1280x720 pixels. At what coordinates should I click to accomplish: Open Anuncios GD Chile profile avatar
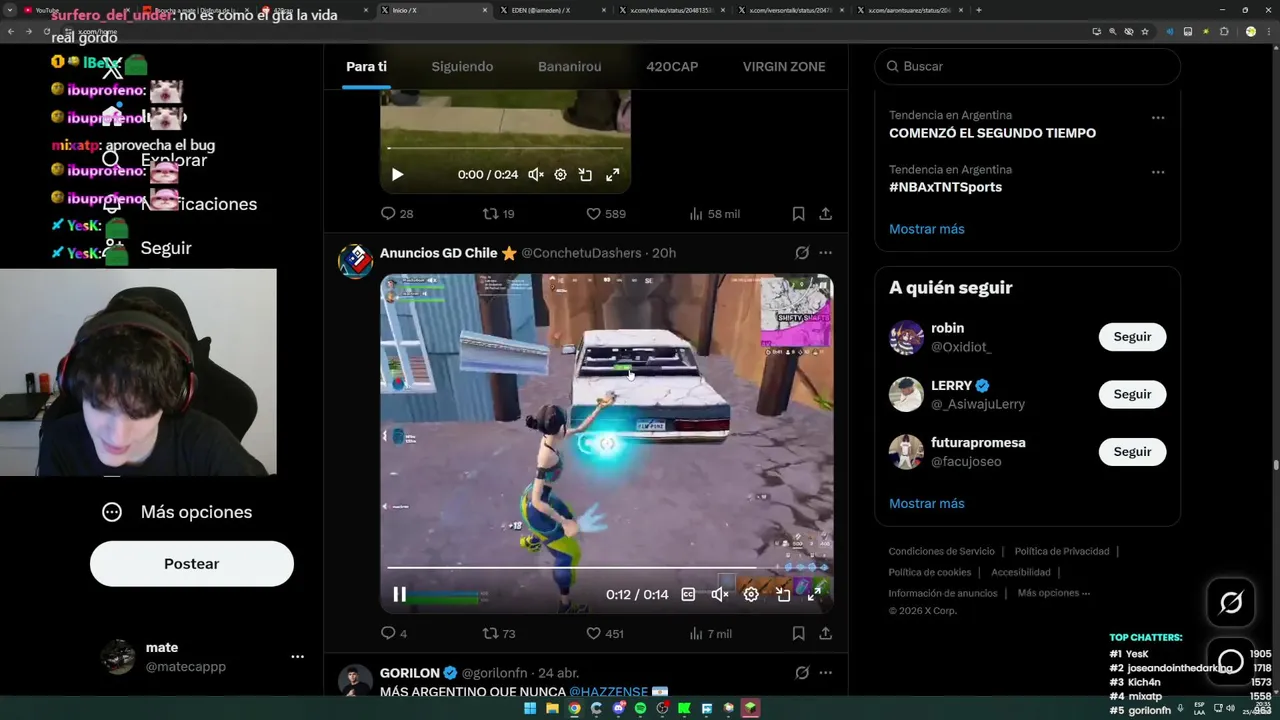pyautogui.click(x=355, y=261)
